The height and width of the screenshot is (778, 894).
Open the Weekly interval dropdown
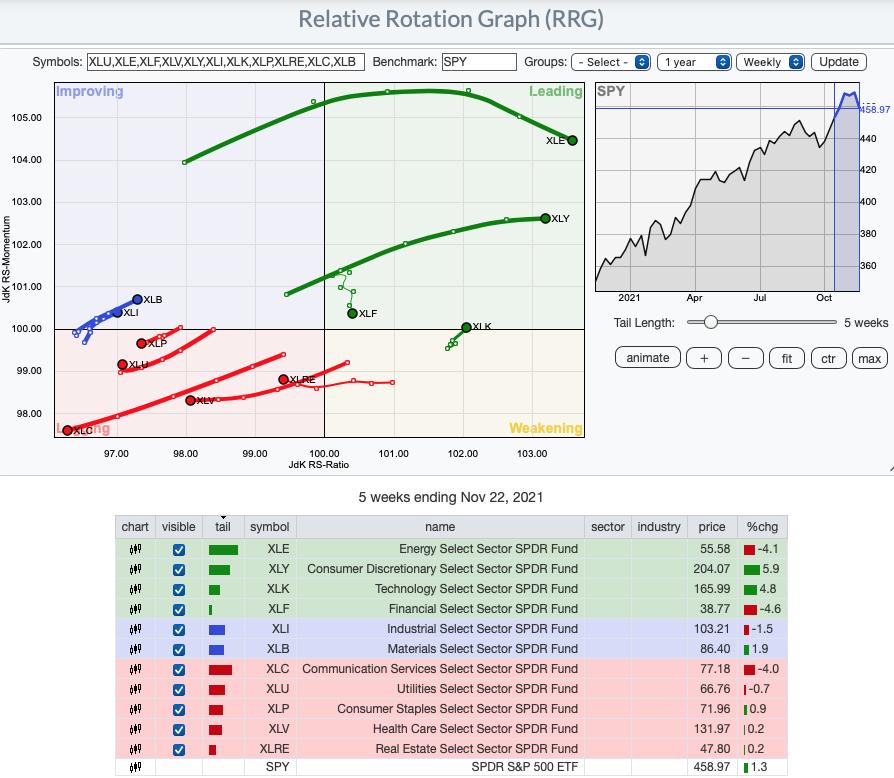tap(770, 62)
